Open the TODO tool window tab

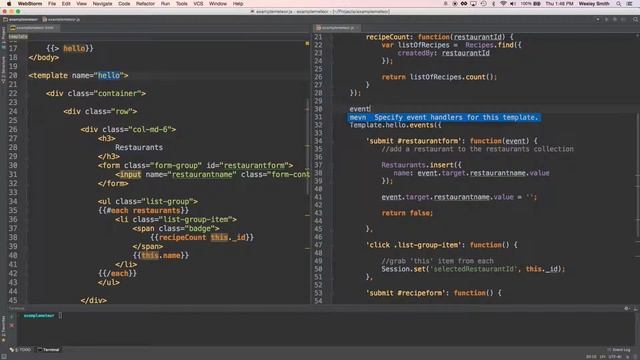21,350
